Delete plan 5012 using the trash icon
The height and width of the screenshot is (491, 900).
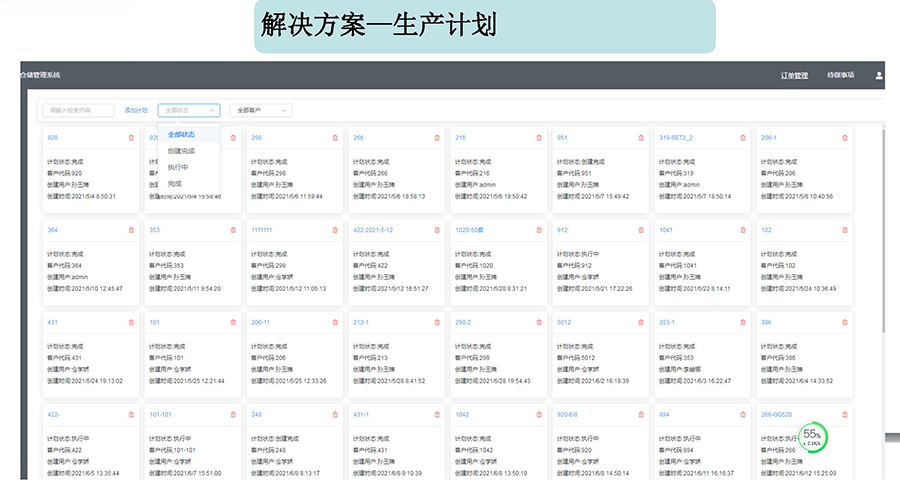[x=641, y=322]
